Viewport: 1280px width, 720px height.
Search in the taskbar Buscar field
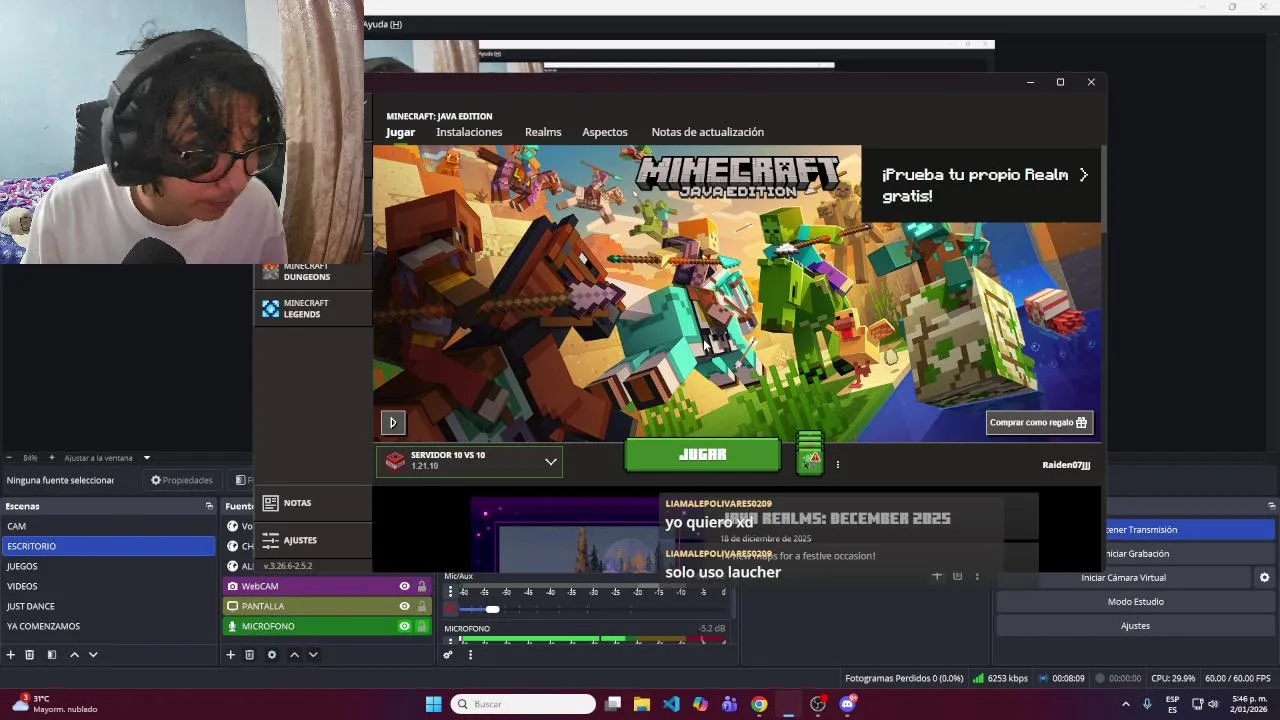click(x=523, y=704)
